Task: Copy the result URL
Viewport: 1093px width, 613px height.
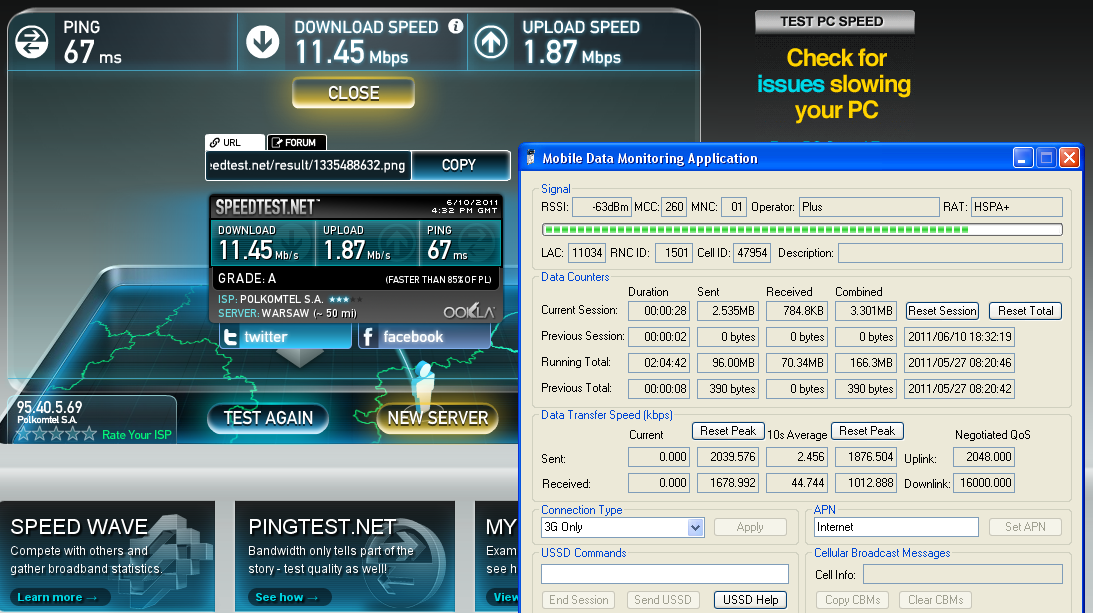Action: pos(459,165)
